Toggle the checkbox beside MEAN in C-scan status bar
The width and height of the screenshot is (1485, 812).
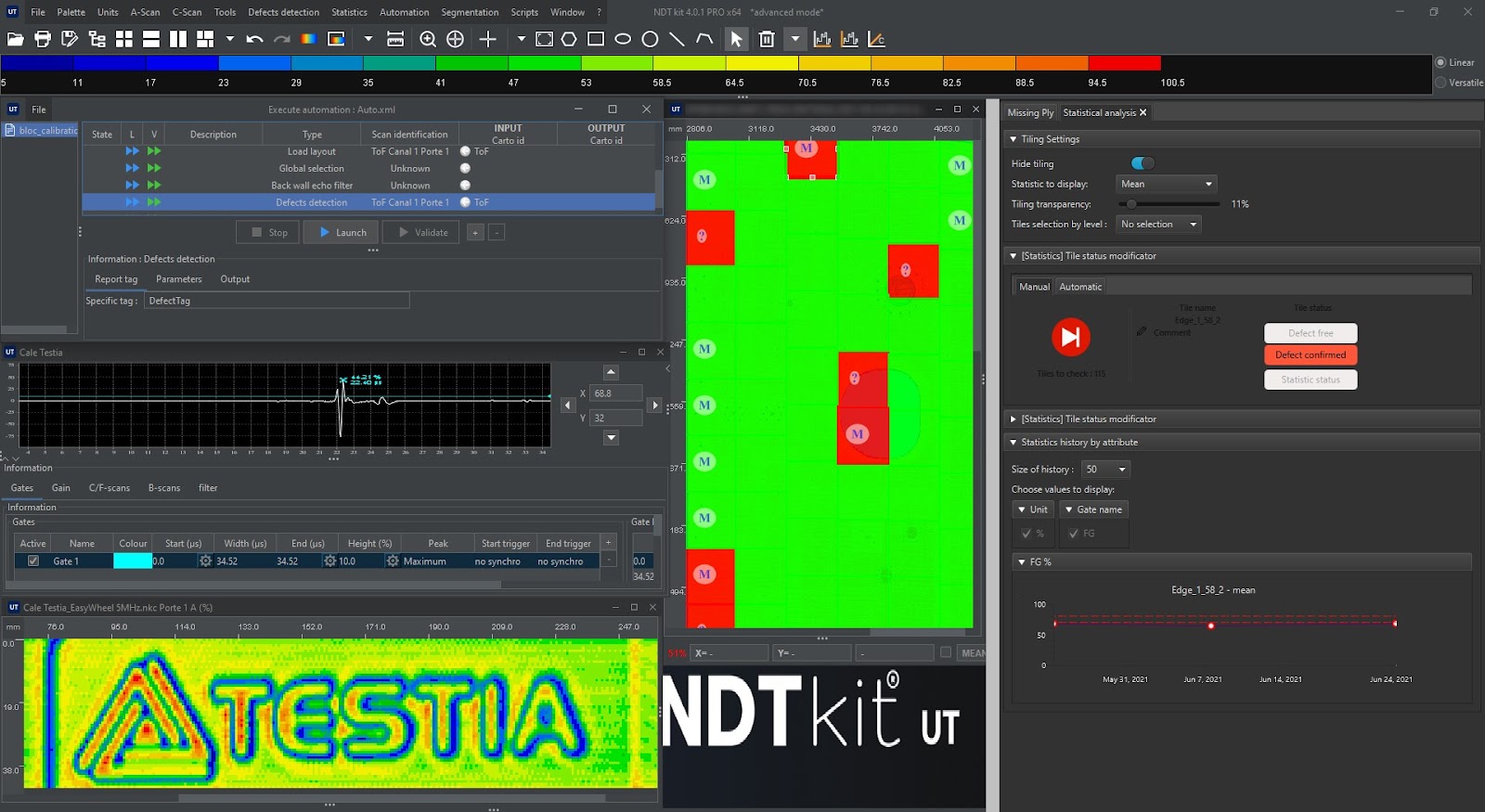point(946,652)
